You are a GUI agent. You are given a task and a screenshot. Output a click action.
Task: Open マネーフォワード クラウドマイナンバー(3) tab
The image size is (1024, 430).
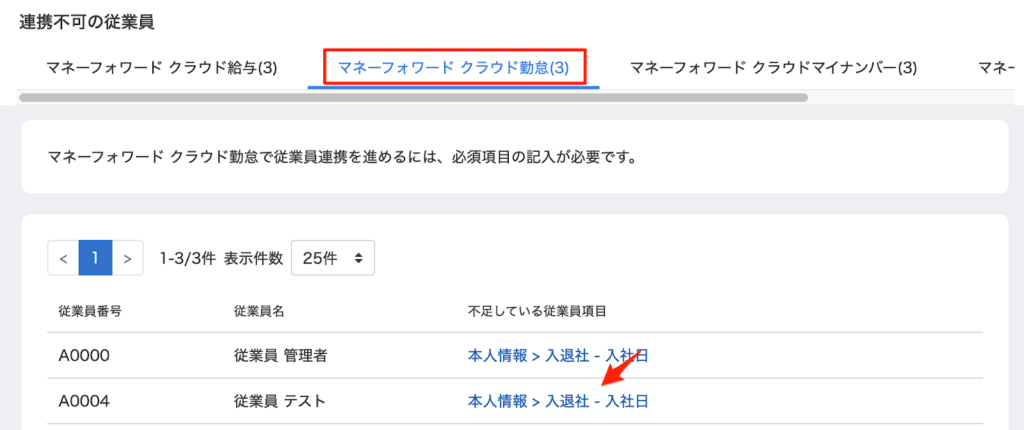point(773,68)
